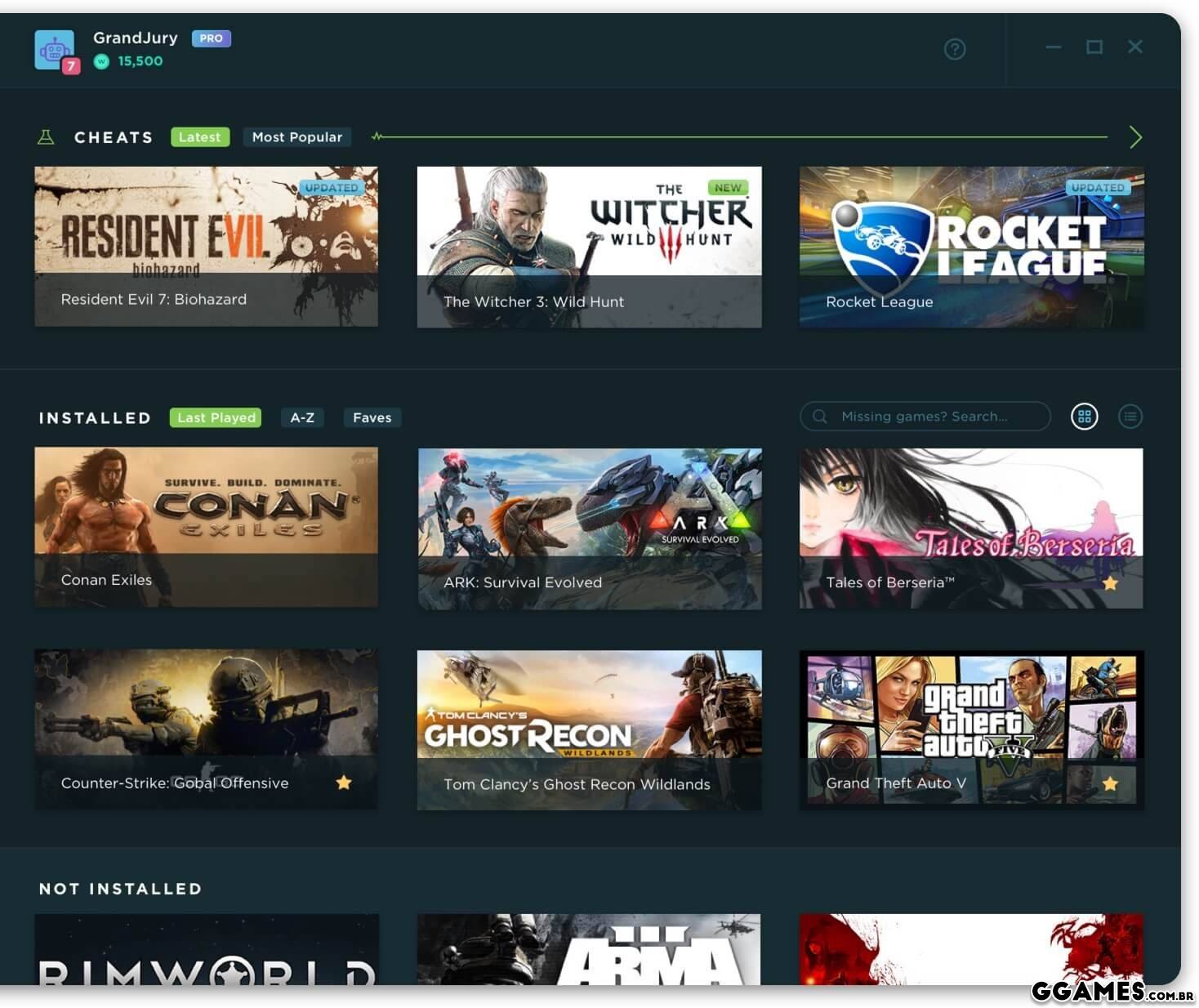Open the Rocket League cheat card
This screenshot has height=1008, width=1199.
971,248
